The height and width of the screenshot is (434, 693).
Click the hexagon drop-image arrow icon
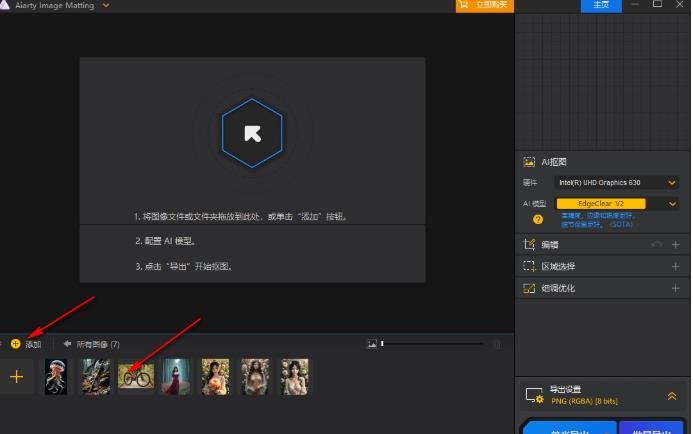252,133
